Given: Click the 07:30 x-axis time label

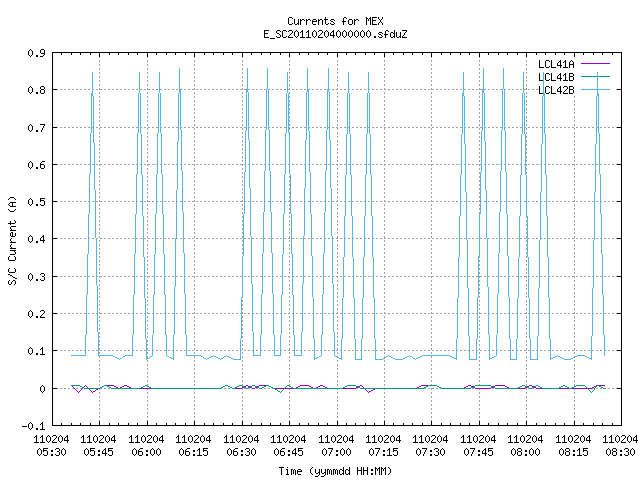Looking at the screenshot, I should click(430, 453).
